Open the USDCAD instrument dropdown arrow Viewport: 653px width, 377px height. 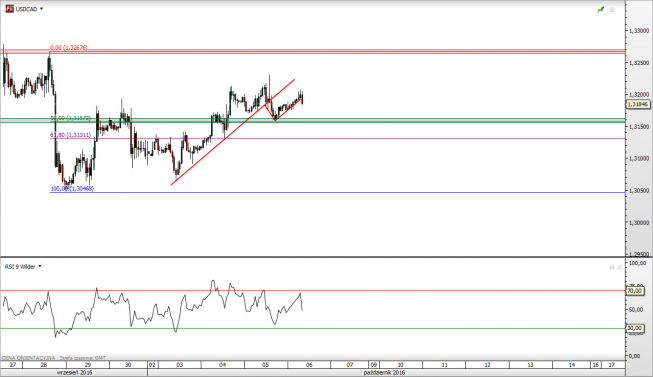click(41, 9)
